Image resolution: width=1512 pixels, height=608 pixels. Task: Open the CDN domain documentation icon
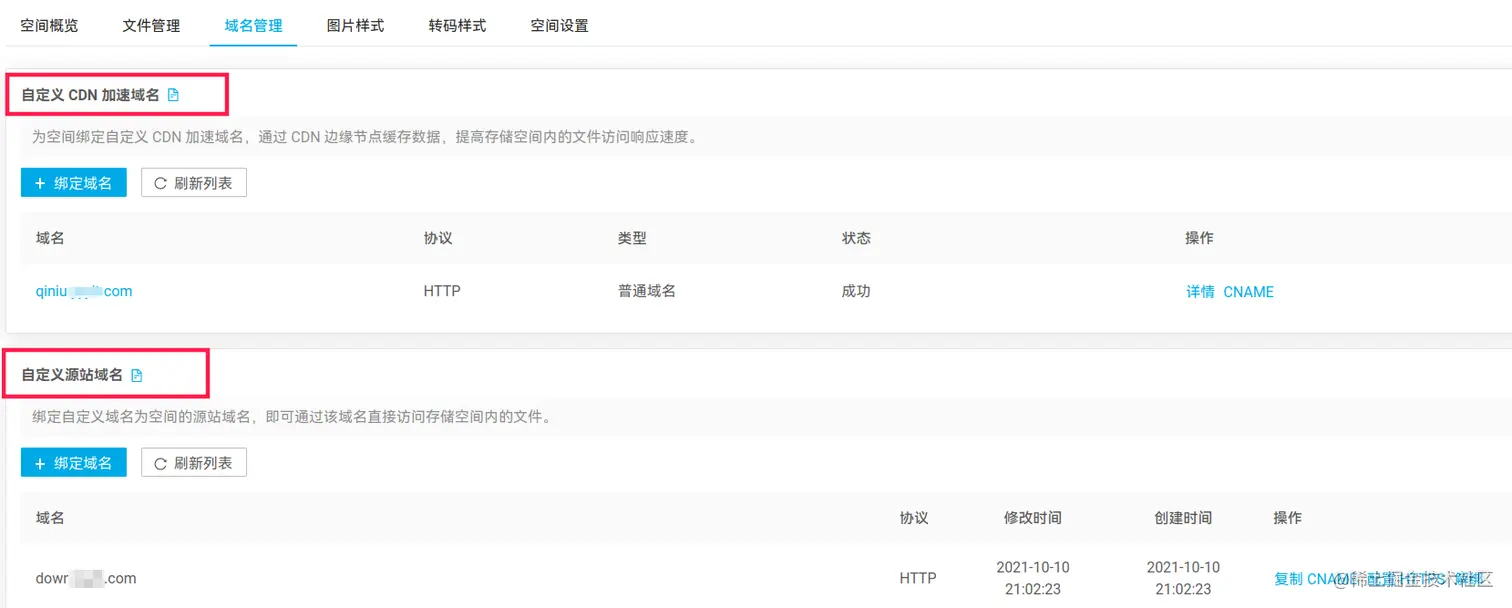(173, 95)
